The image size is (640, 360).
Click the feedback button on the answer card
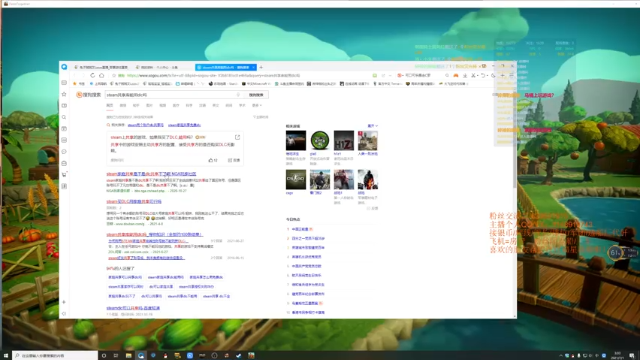(234, 160)
